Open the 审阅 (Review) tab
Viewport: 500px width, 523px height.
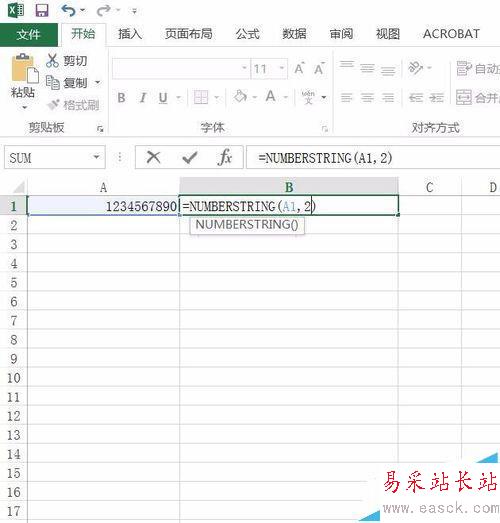tap(341, 34)
